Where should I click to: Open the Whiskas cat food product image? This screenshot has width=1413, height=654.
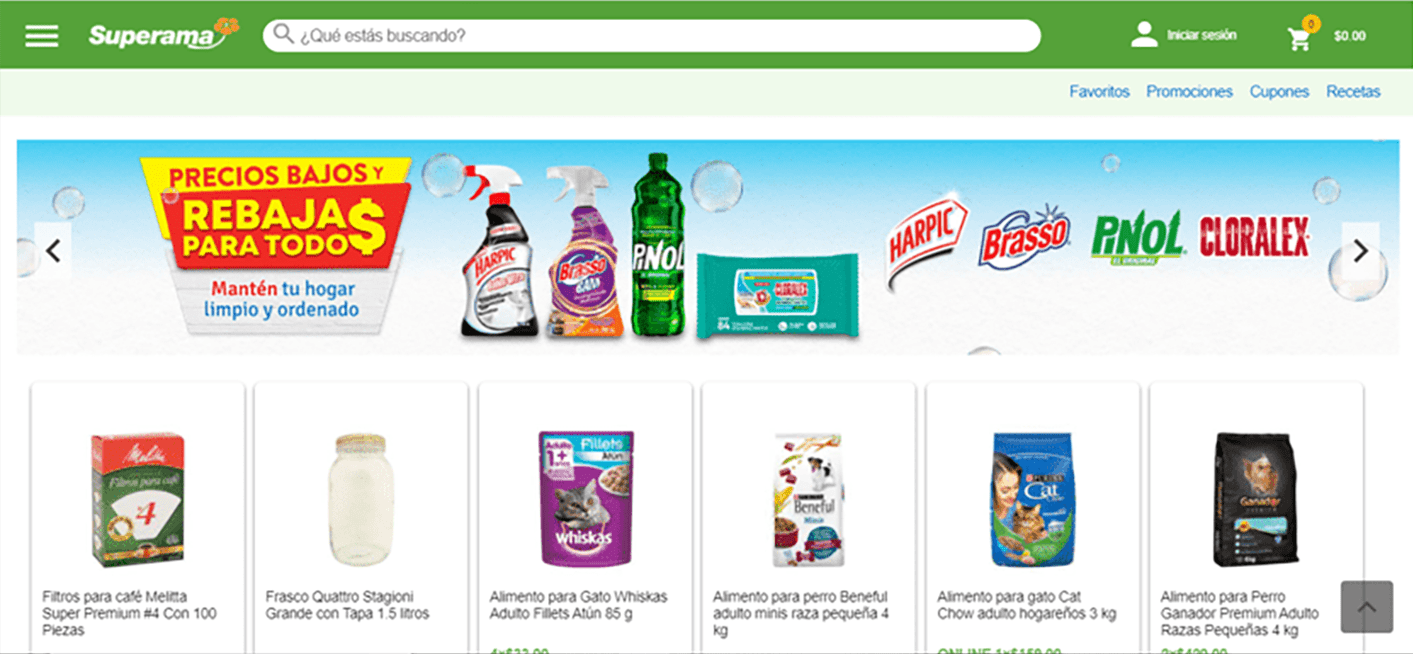pos(586,499)
